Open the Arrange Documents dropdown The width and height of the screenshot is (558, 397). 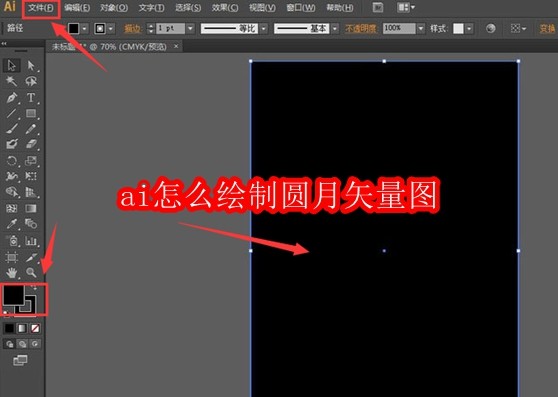click(x=406, y=7)
